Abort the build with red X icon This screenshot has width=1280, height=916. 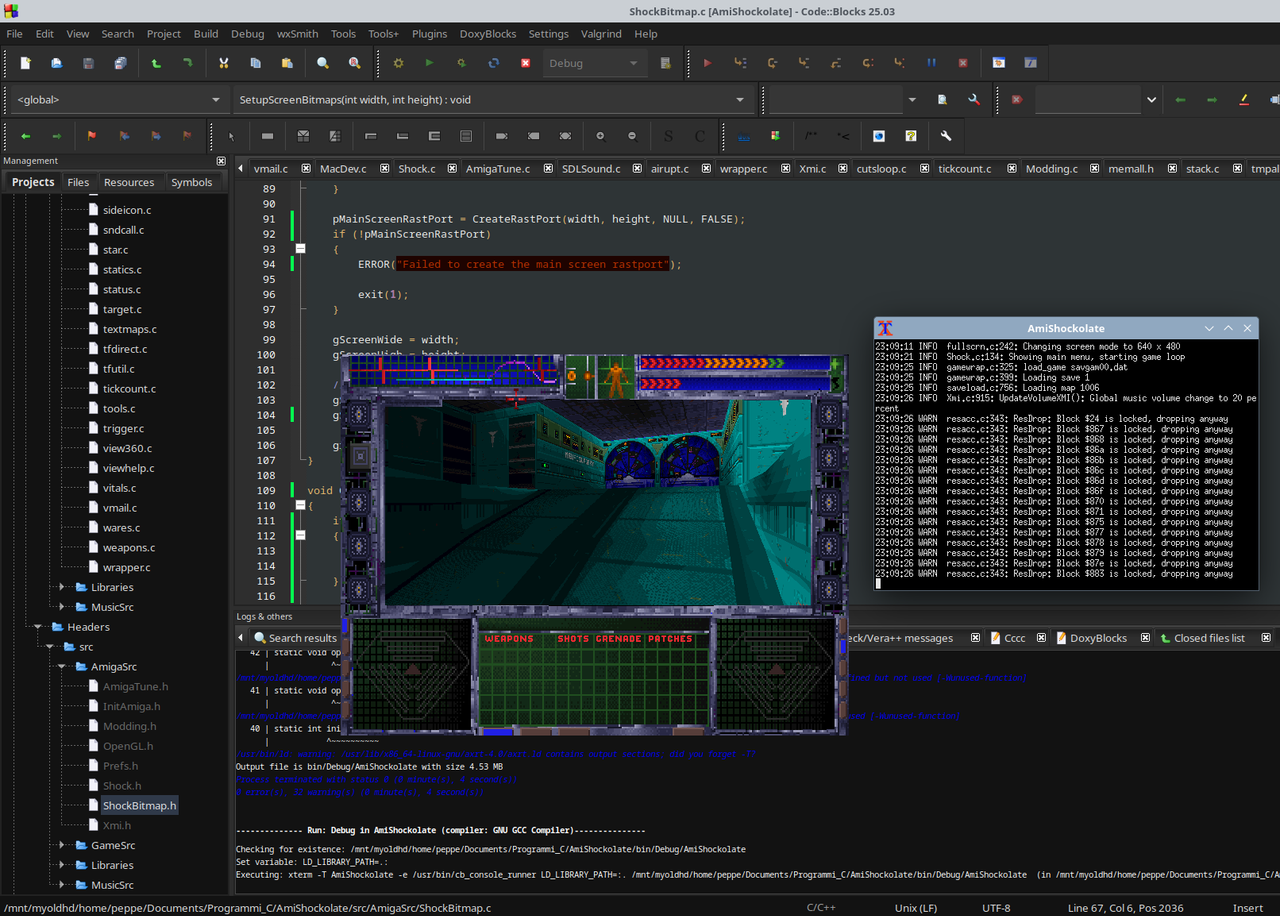525,63
